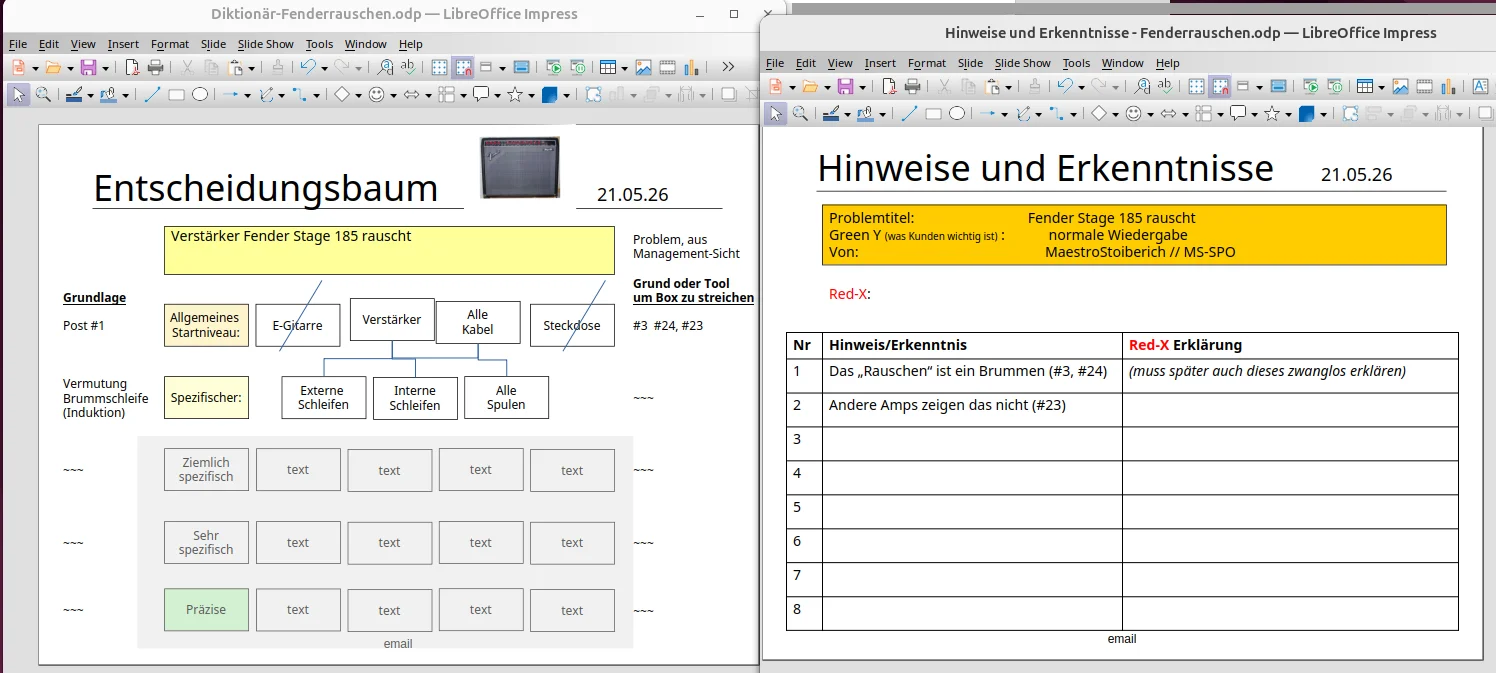Toggle Snap to Grid in Diktionär-Fenderrauschen window
Viewport: 1496px width, 673px height.
463,68
